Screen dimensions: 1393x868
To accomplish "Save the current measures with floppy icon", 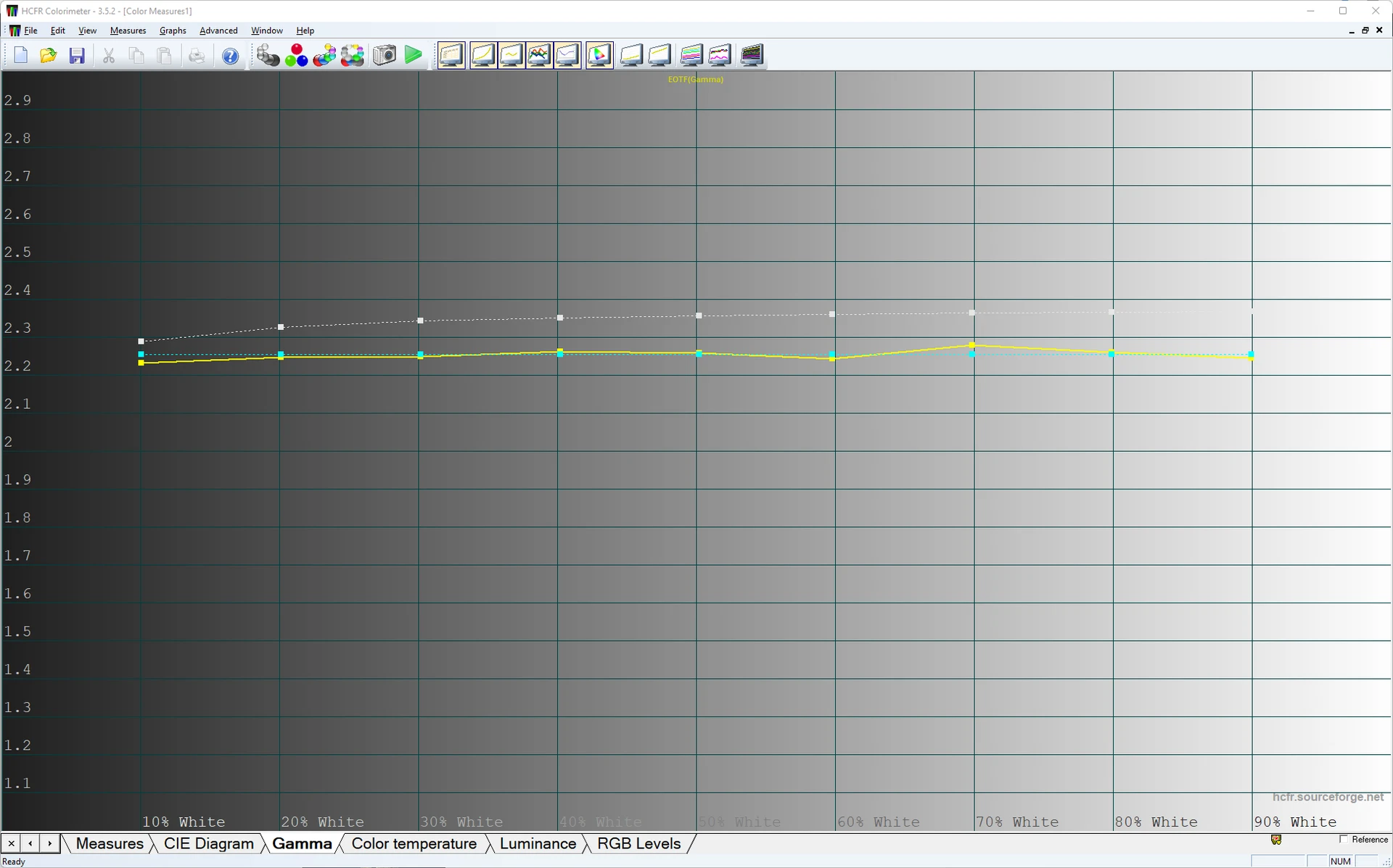I will click(76, 56).
